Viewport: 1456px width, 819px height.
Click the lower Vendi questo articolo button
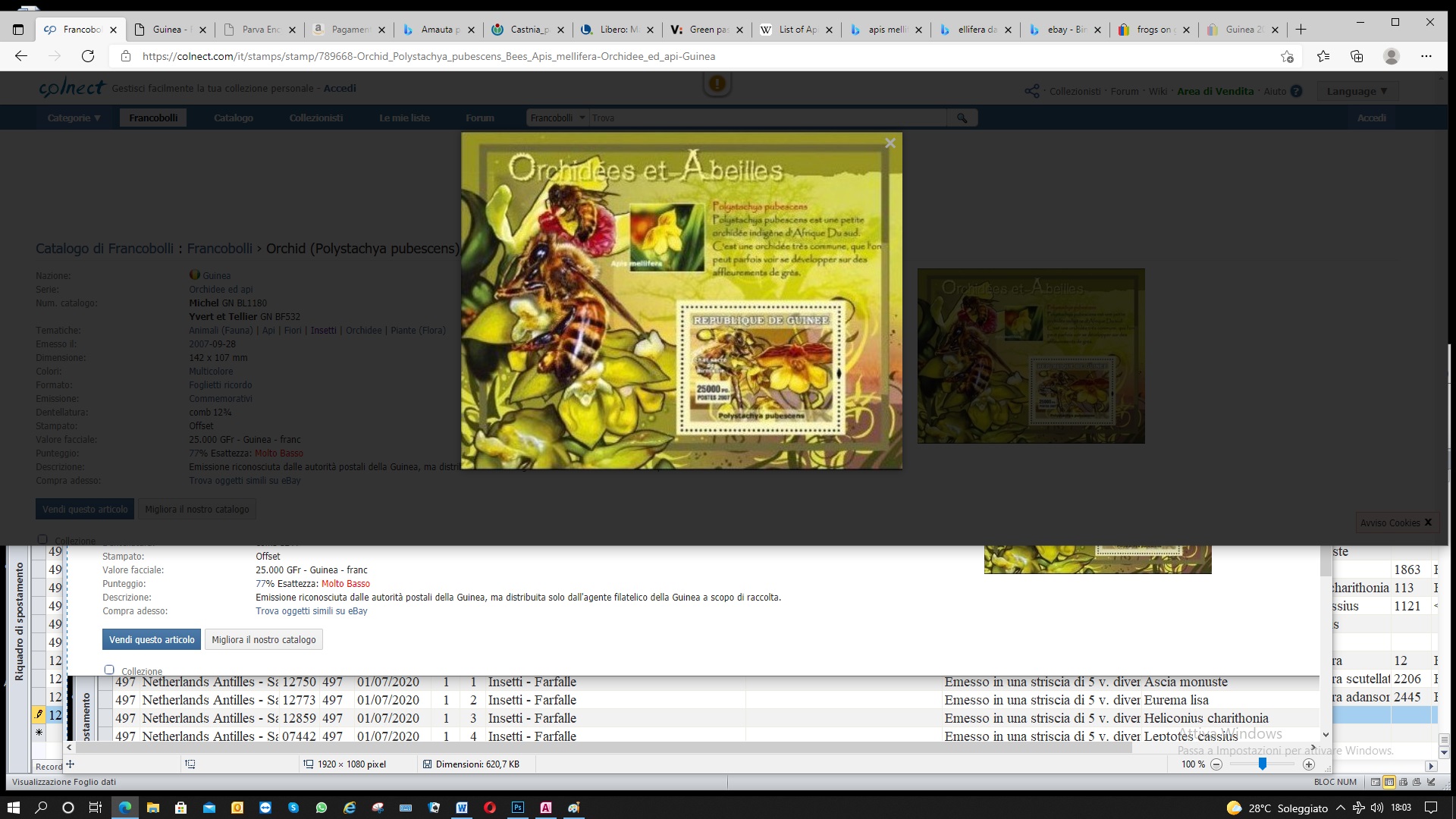point(152,639)
